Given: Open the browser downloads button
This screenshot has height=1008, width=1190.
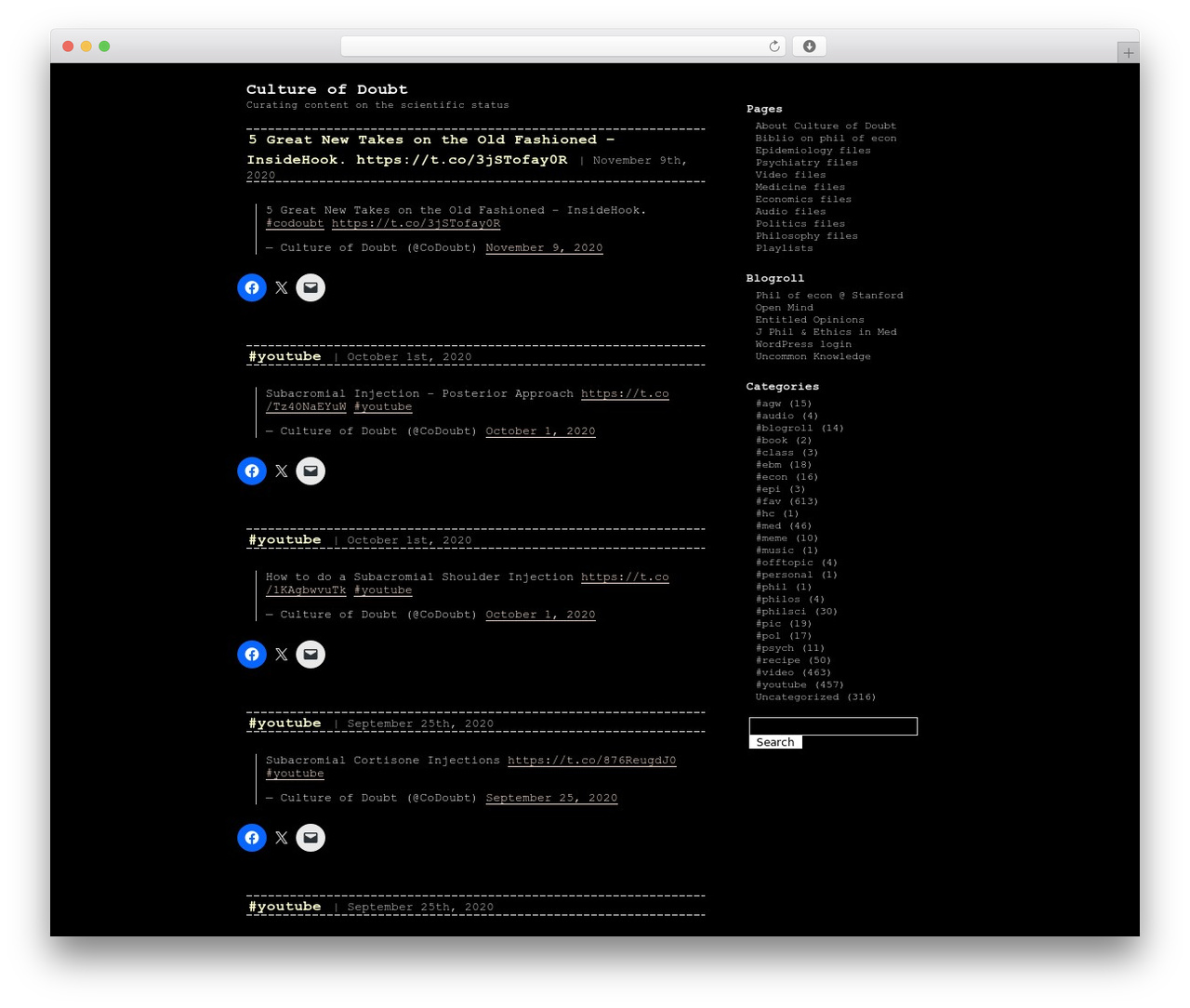Looking at the screenshot, I should pyautogui.click(x=809, y=46).
